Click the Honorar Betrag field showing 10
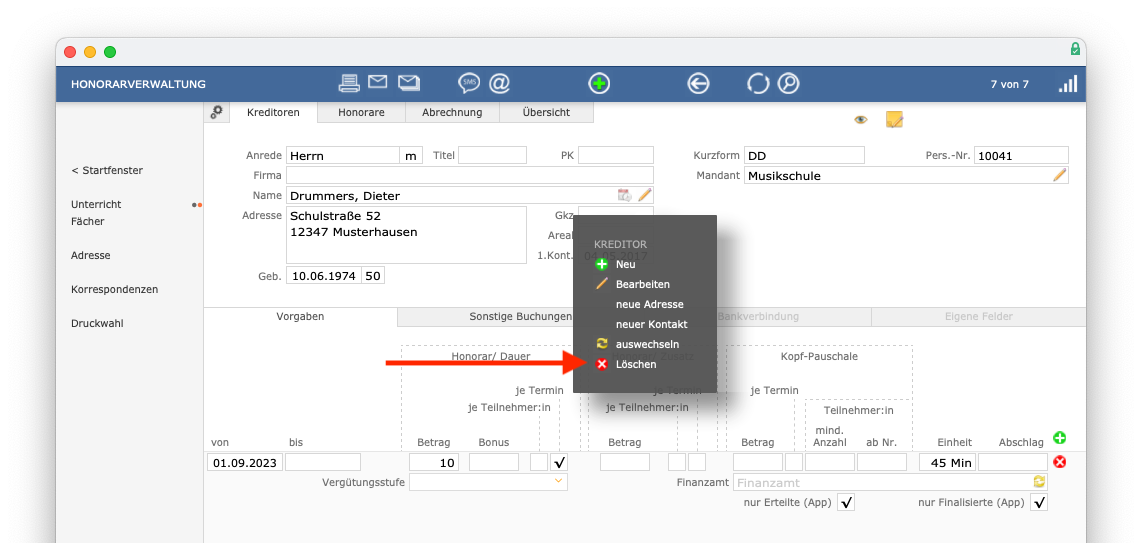 (x=434, y=462)
